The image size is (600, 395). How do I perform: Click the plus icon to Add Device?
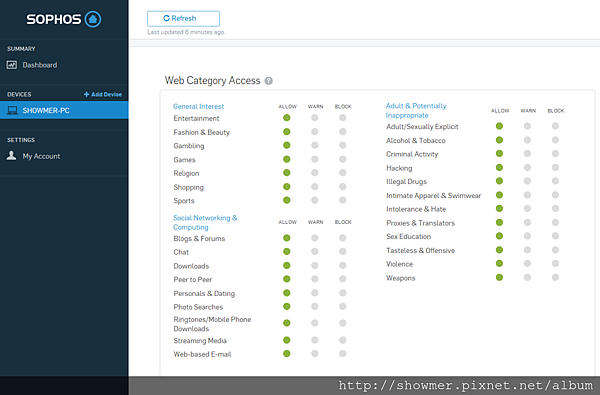86,94
